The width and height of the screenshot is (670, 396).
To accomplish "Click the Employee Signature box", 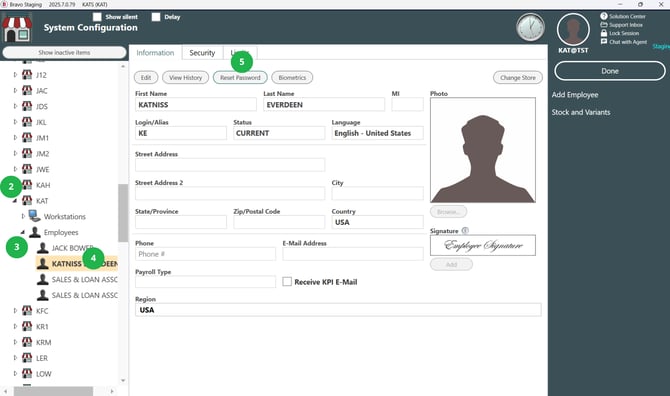I will click(x=483, y=245).
